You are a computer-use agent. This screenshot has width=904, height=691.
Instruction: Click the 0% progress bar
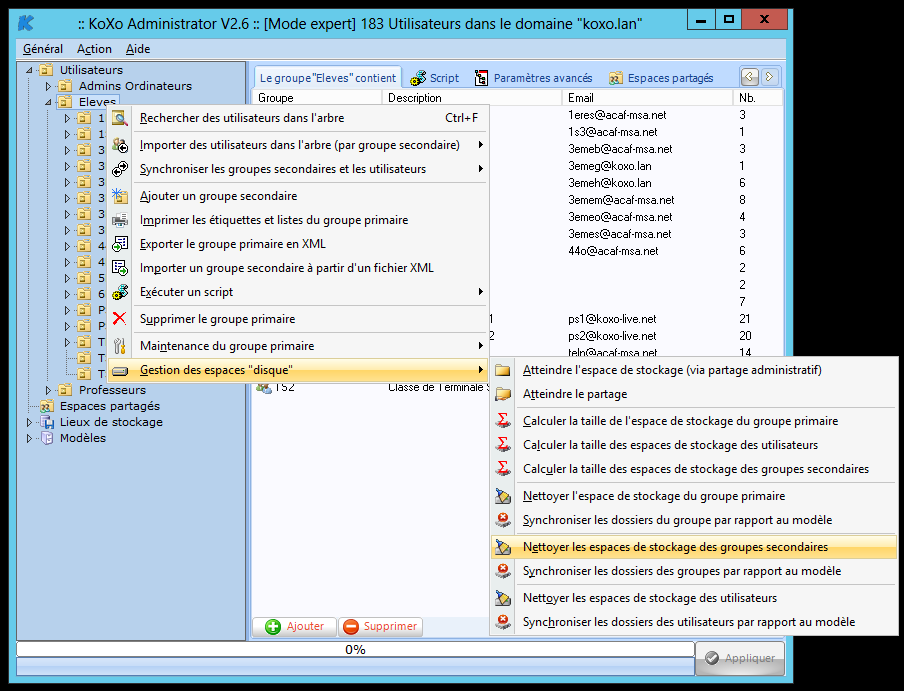355,650
